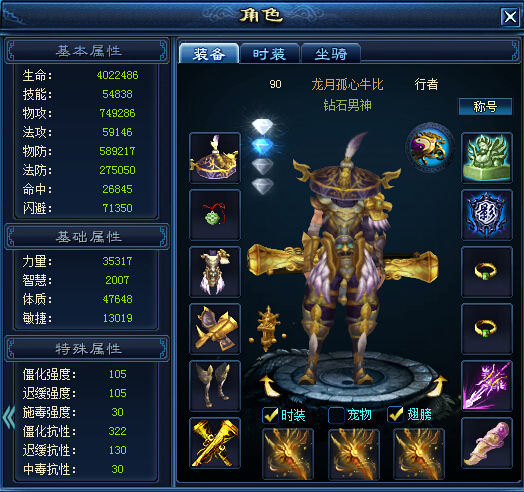
Task: Open the chest armor equipment slot
Action: pos(215,272)
